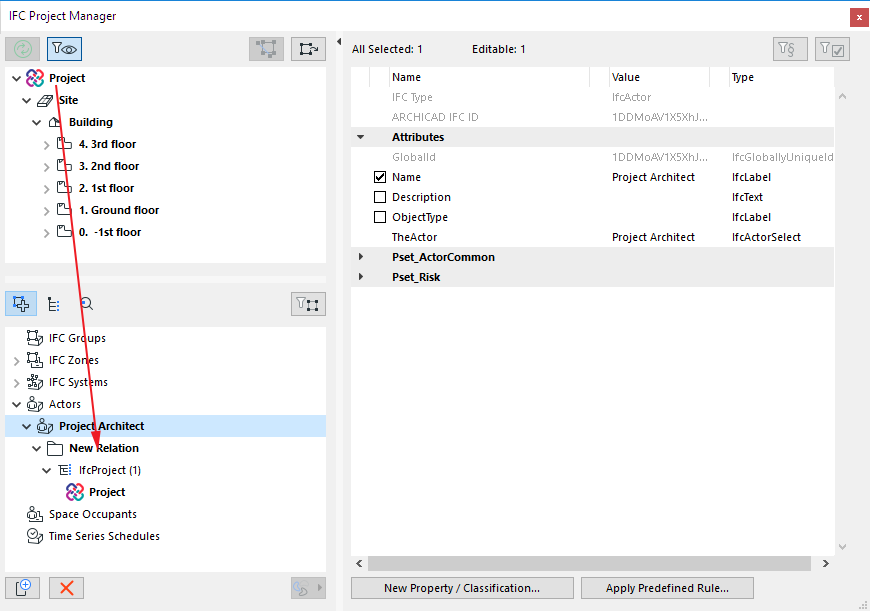
Task: Toggle the filter visible elements eye button
Action: (x=64, y=49)
